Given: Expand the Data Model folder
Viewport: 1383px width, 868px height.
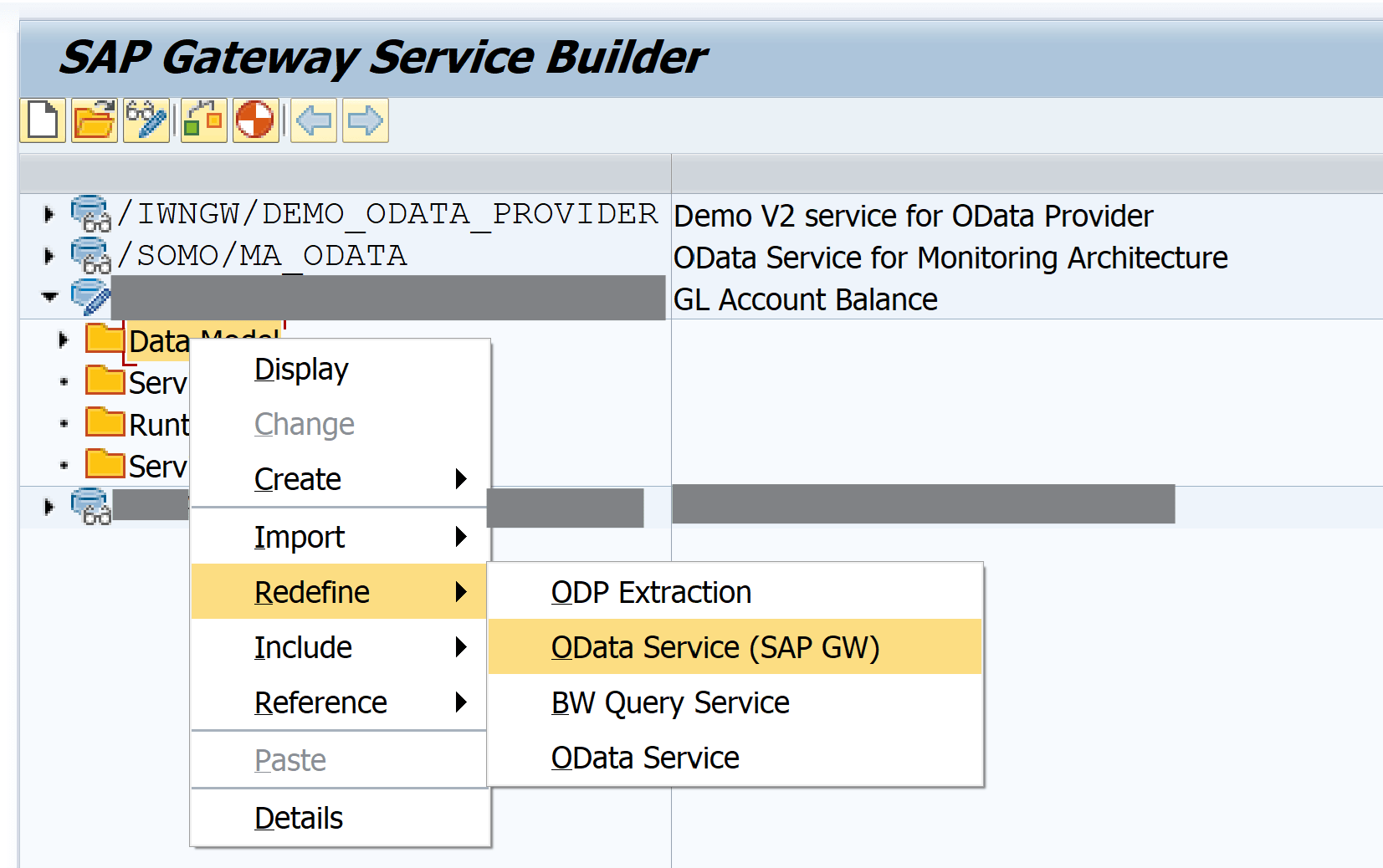Looking at the screenshot, I should tap(64, 338).
